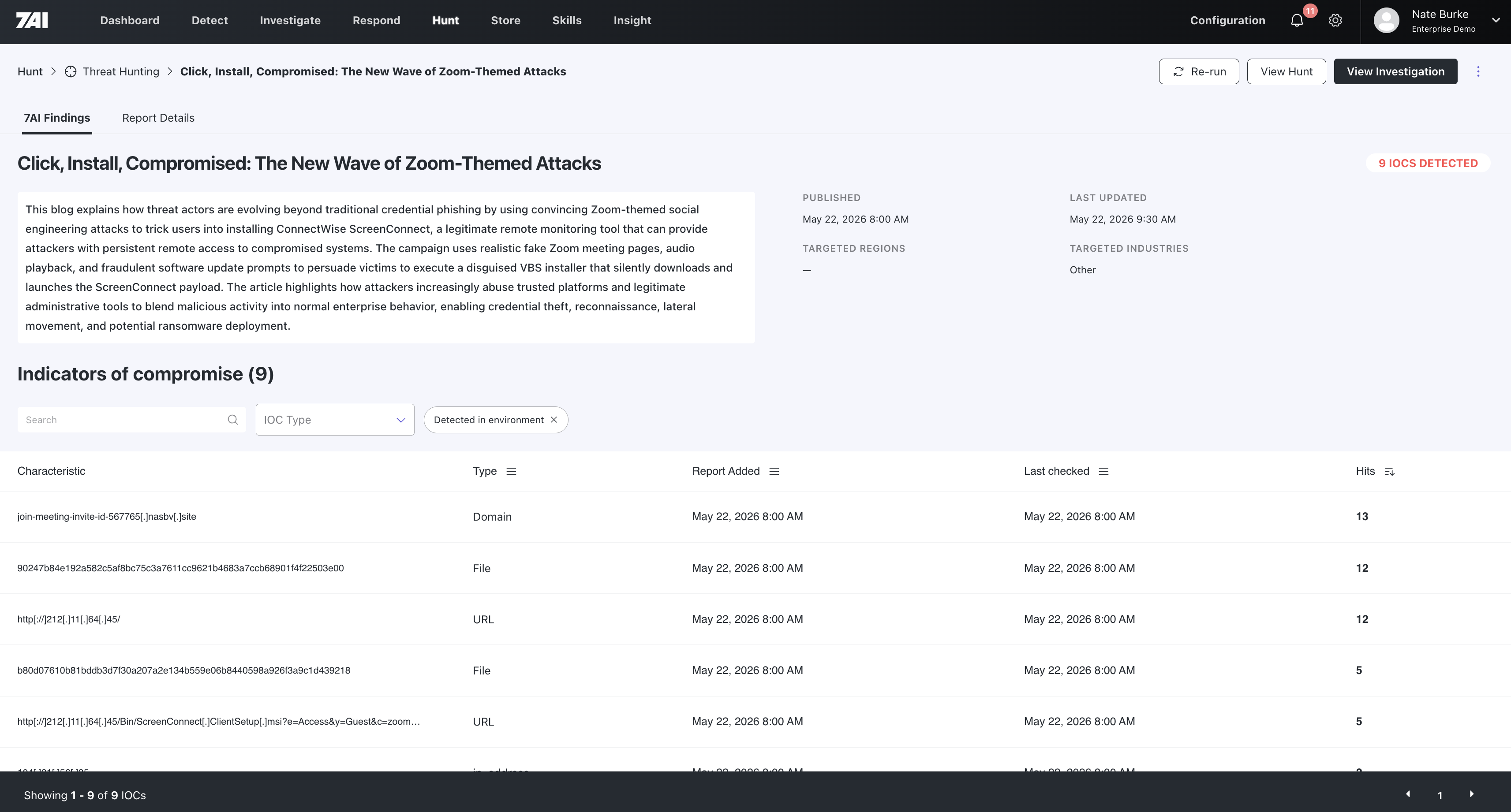This screenshot has width=1511, height=812.
Task: Open the Type column filter menu
Action: [x=512, y=471]
